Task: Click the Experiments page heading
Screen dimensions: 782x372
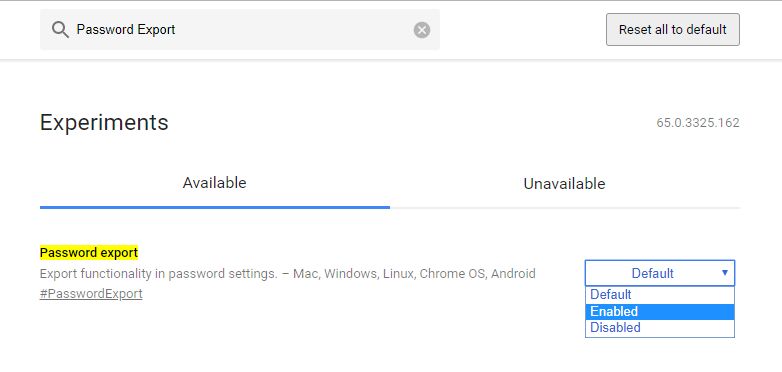Action: (104, 123)
